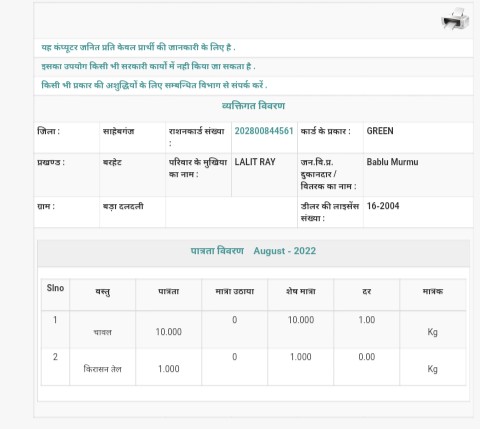Click entitlement 10.000 in the चावल row

169,332
